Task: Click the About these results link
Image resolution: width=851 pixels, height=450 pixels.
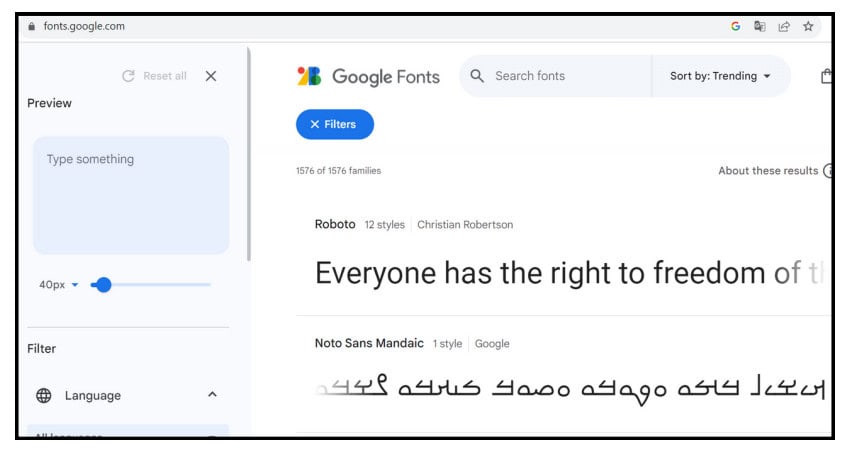Action: [x=767, y=171]
